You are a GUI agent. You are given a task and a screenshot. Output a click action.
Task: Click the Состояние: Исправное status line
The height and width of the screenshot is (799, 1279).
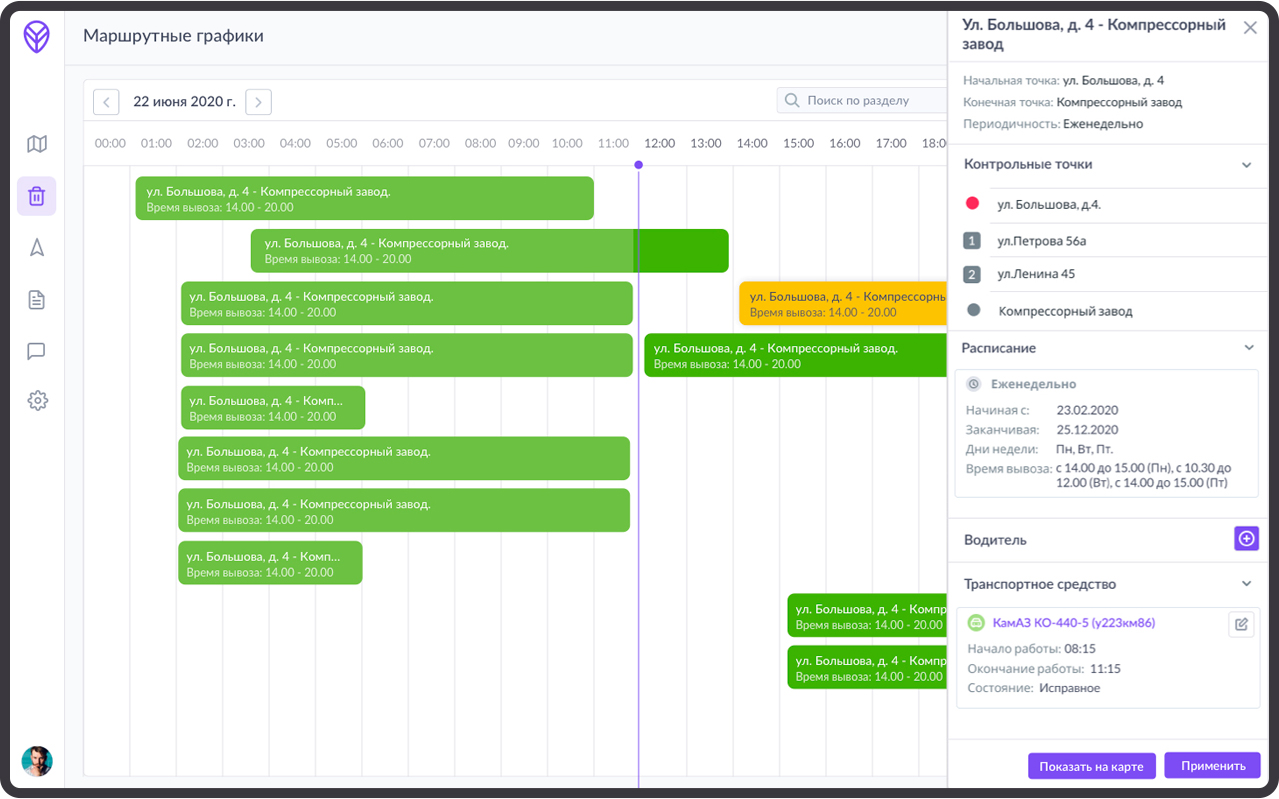point(1034,688)
